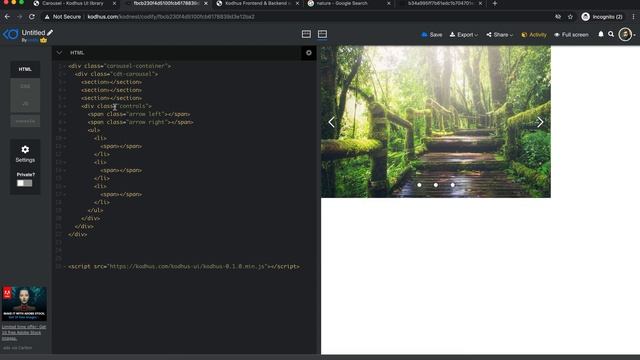Open the Export dropdown
Screen dimensions: 640x360
coord(464,35)
